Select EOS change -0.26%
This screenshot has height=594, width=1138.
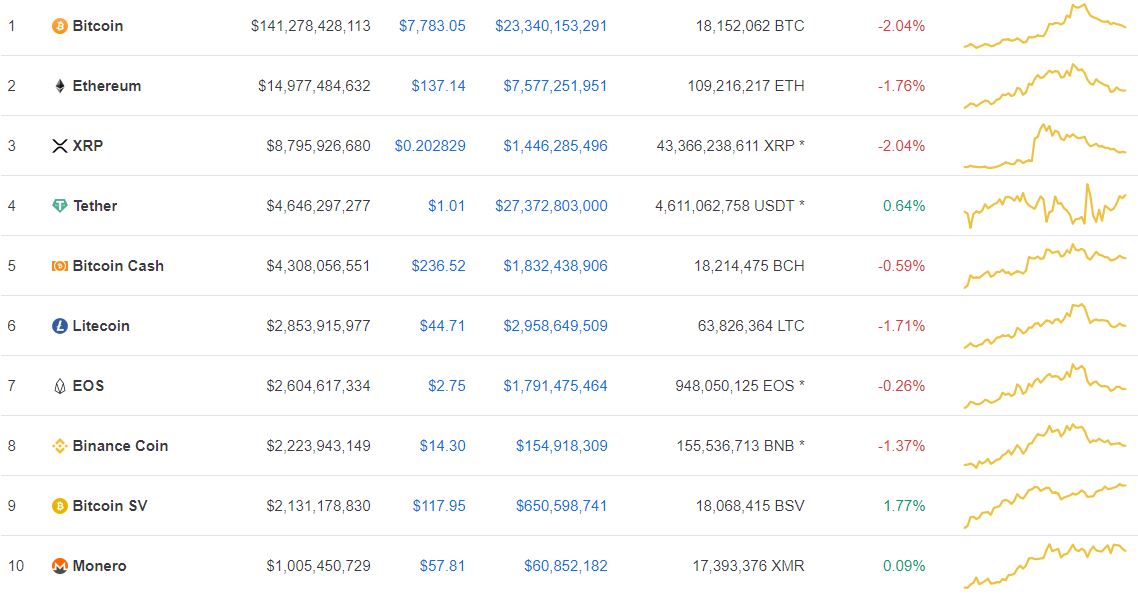pyautogui.click(x=901, y=386)
